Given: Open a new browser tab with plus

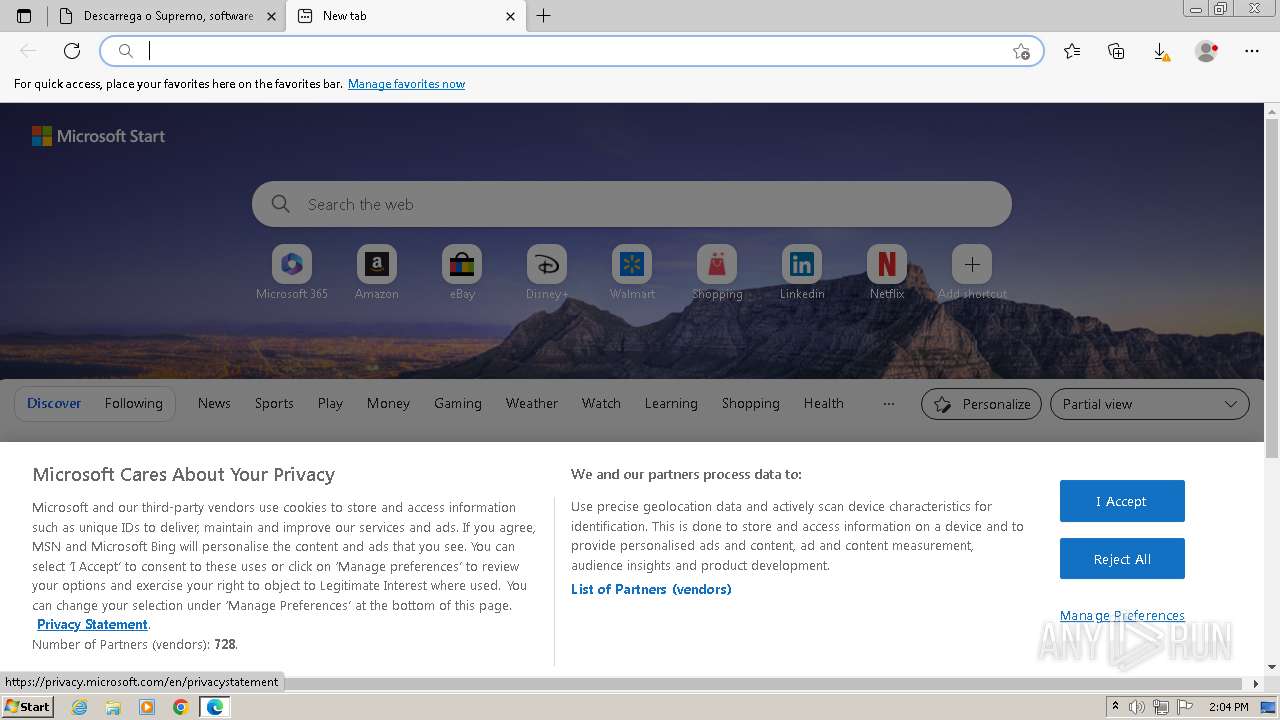Looking at the screenshot, I should [x=544, y=16].
